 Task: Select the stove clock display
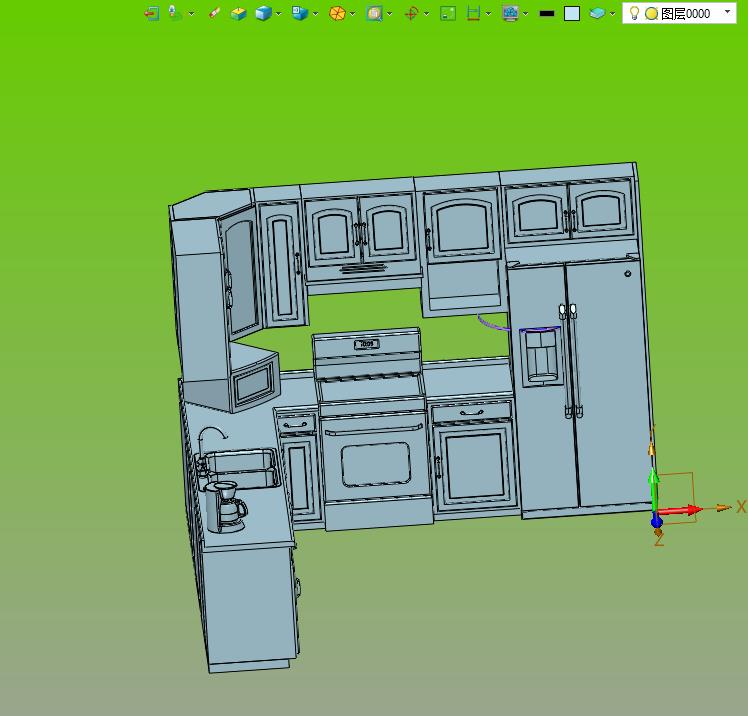point(367,344)
